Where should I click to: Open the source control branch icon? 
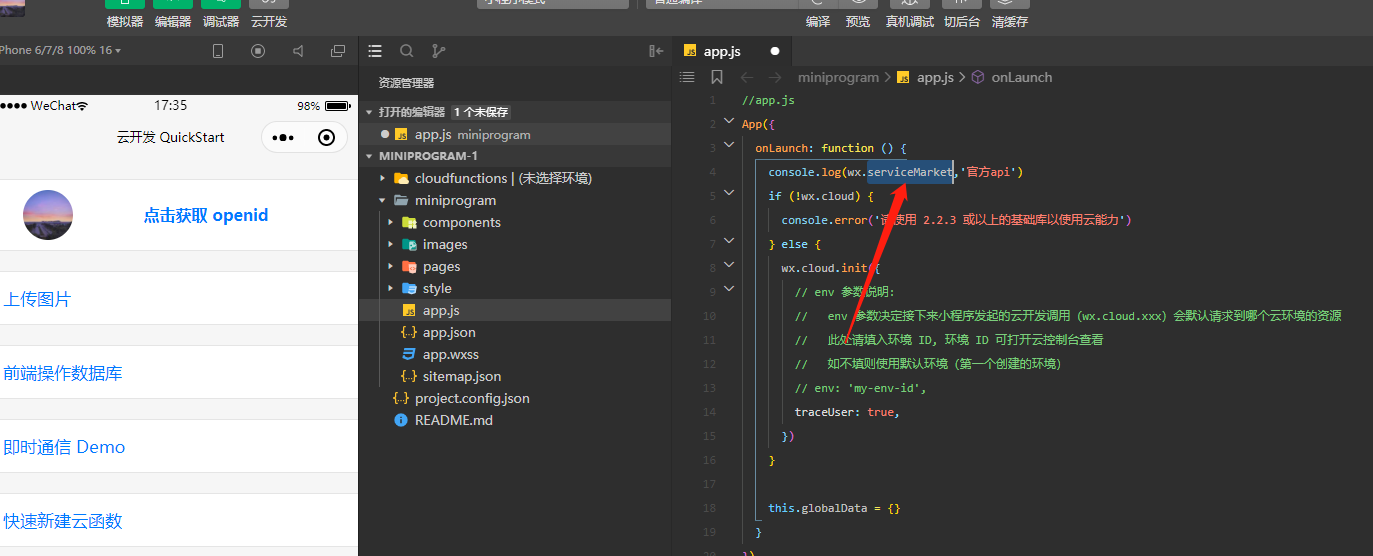click(438, 51)
